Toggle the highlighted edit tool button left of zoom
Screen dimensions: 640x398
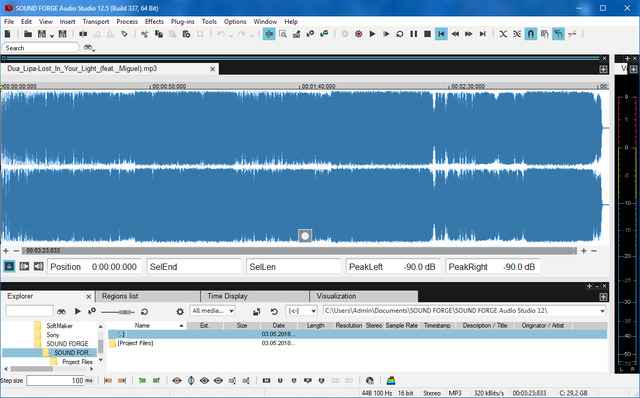pyautogui.click(x=269, y=34)
